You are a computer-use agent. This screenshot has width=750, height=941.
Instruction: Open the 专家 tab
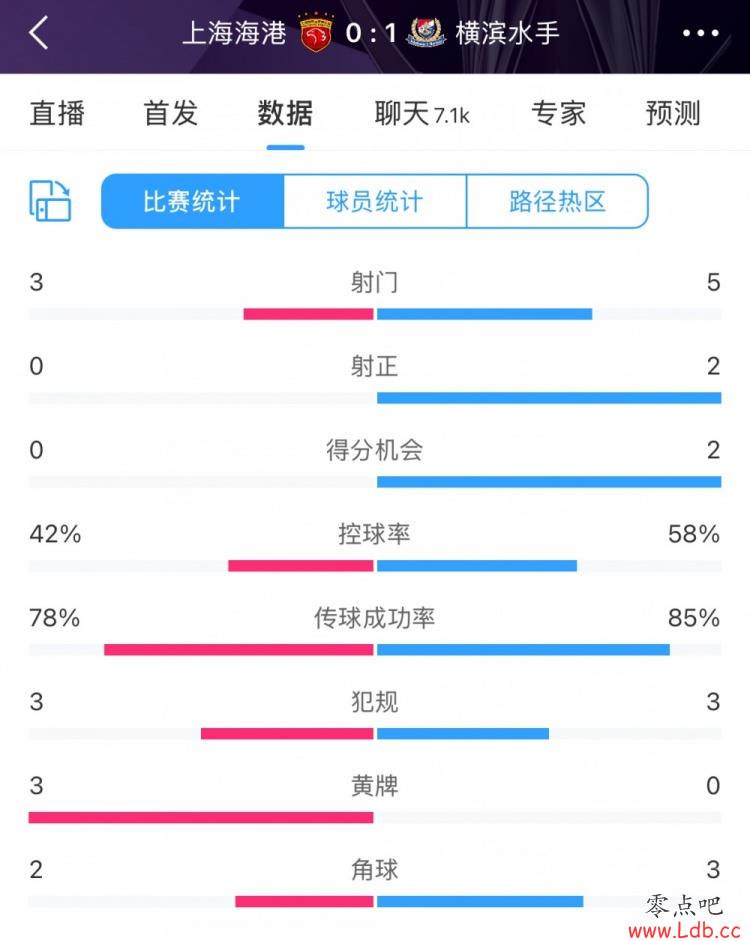click(558, 113)
